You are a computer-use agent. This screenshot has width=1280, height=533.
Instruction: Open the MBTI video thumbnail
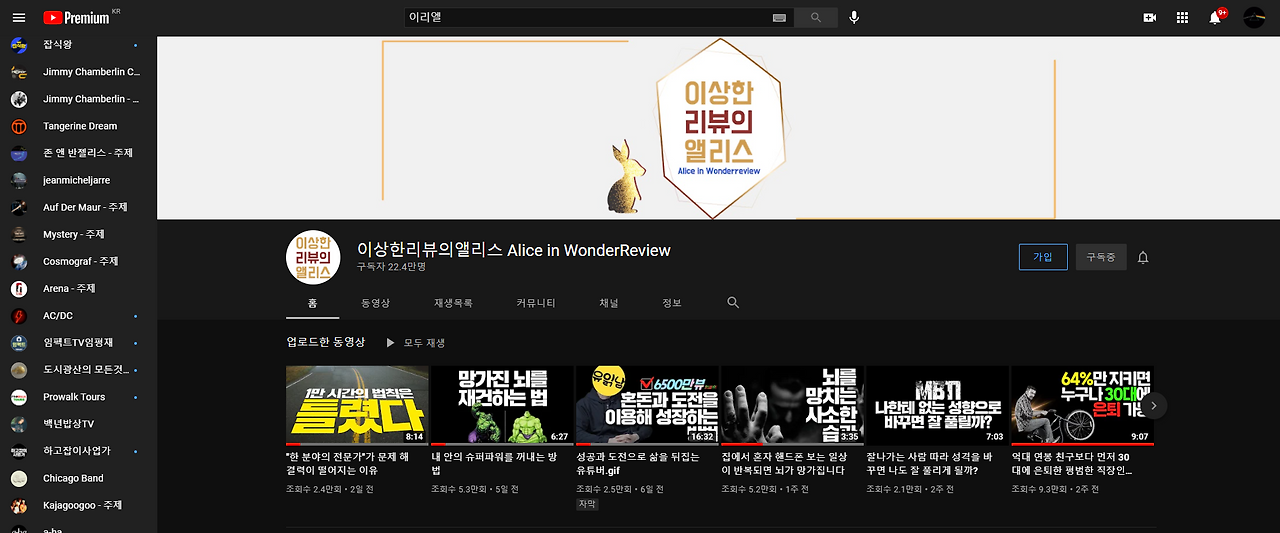937,405
